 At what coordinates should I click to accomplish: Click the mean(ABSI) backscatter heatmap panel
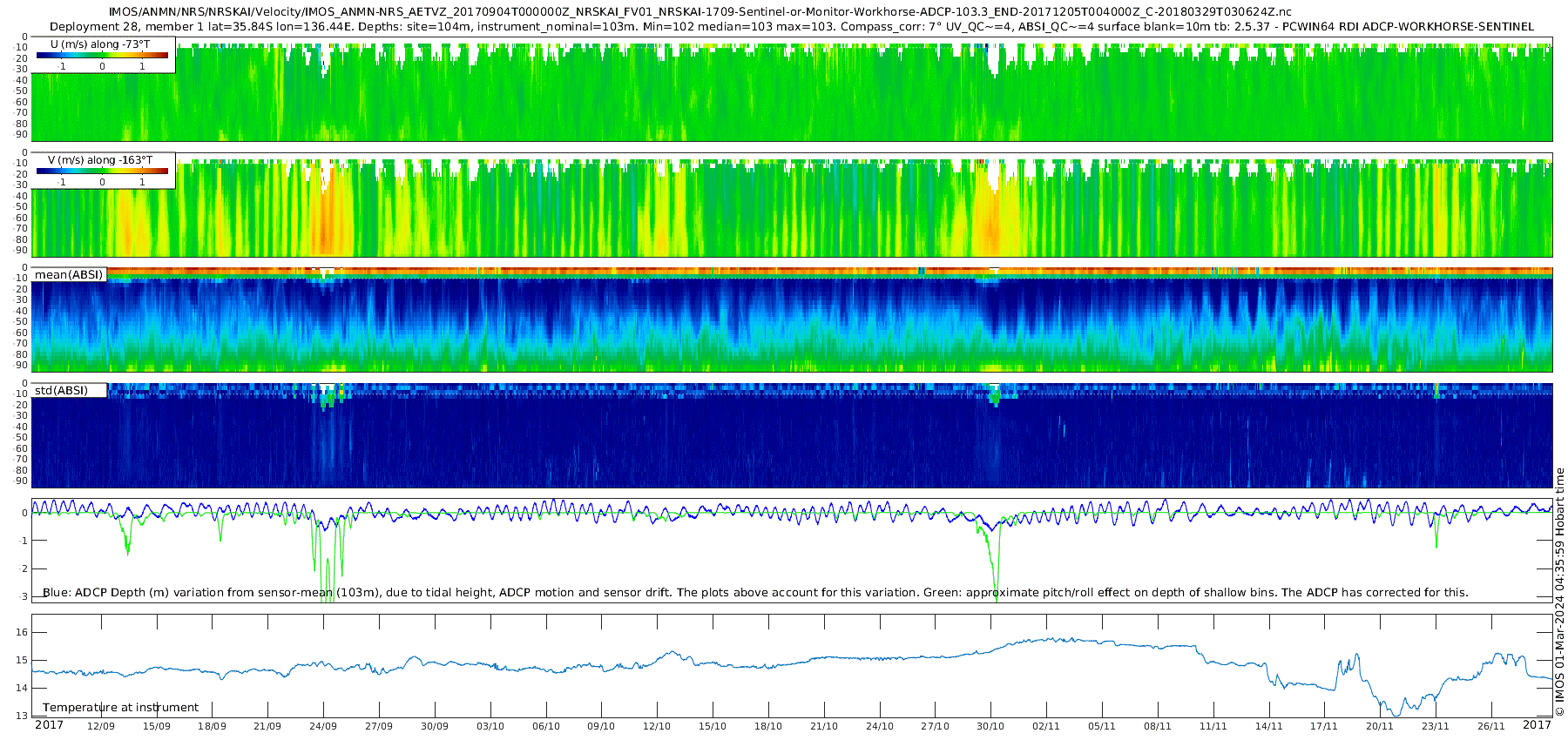[x=792, y=320]
